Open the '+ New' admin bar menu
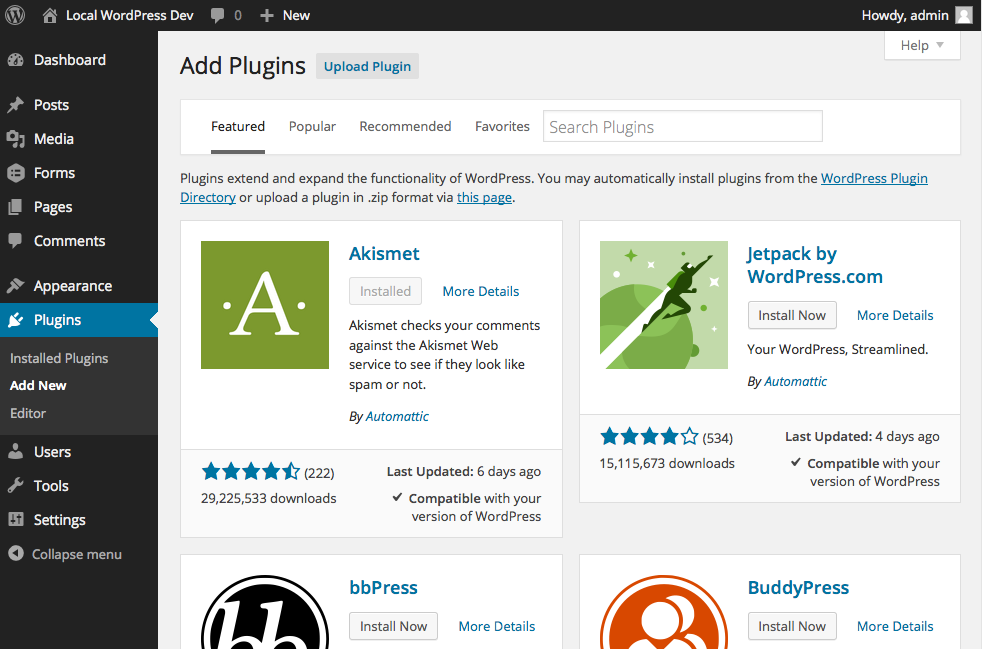 click(x=284, y=15)
